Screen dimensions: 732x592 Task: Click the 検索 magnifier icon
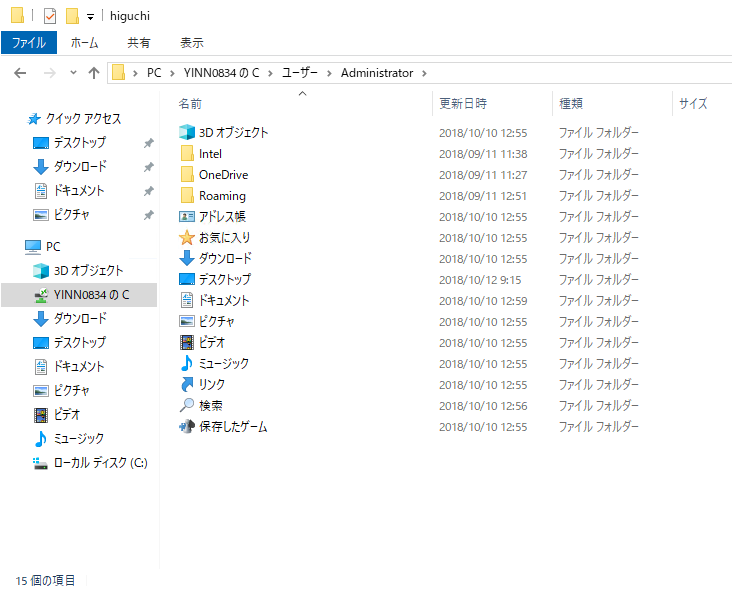pos(187,405)
